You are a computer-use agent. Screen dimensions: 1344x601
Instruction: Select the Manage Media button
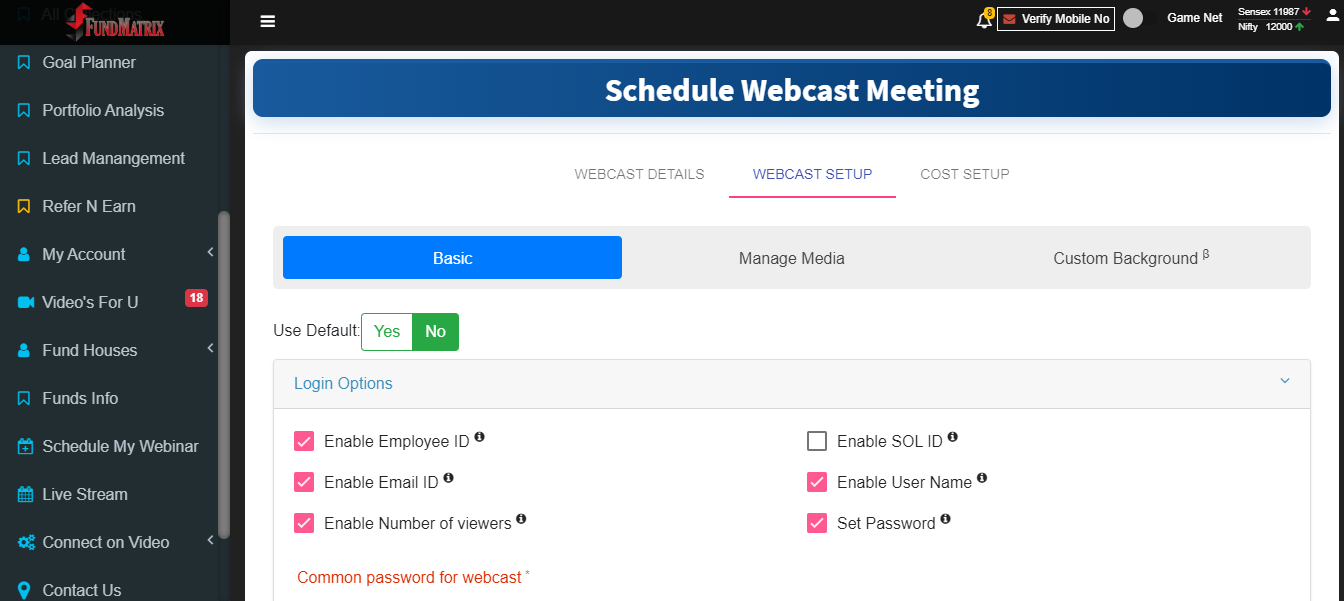coord(792,258)
